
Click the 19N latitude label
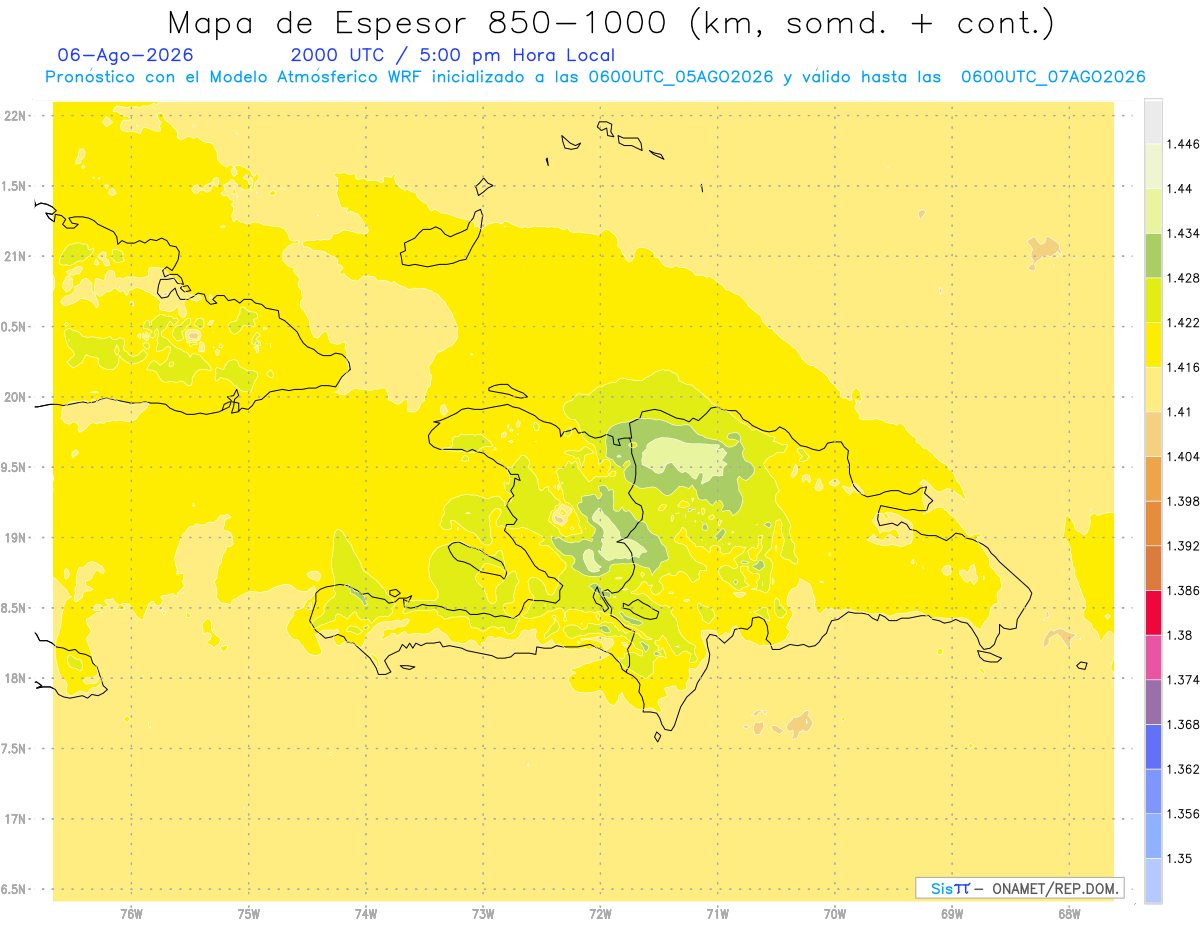[16, 538]
